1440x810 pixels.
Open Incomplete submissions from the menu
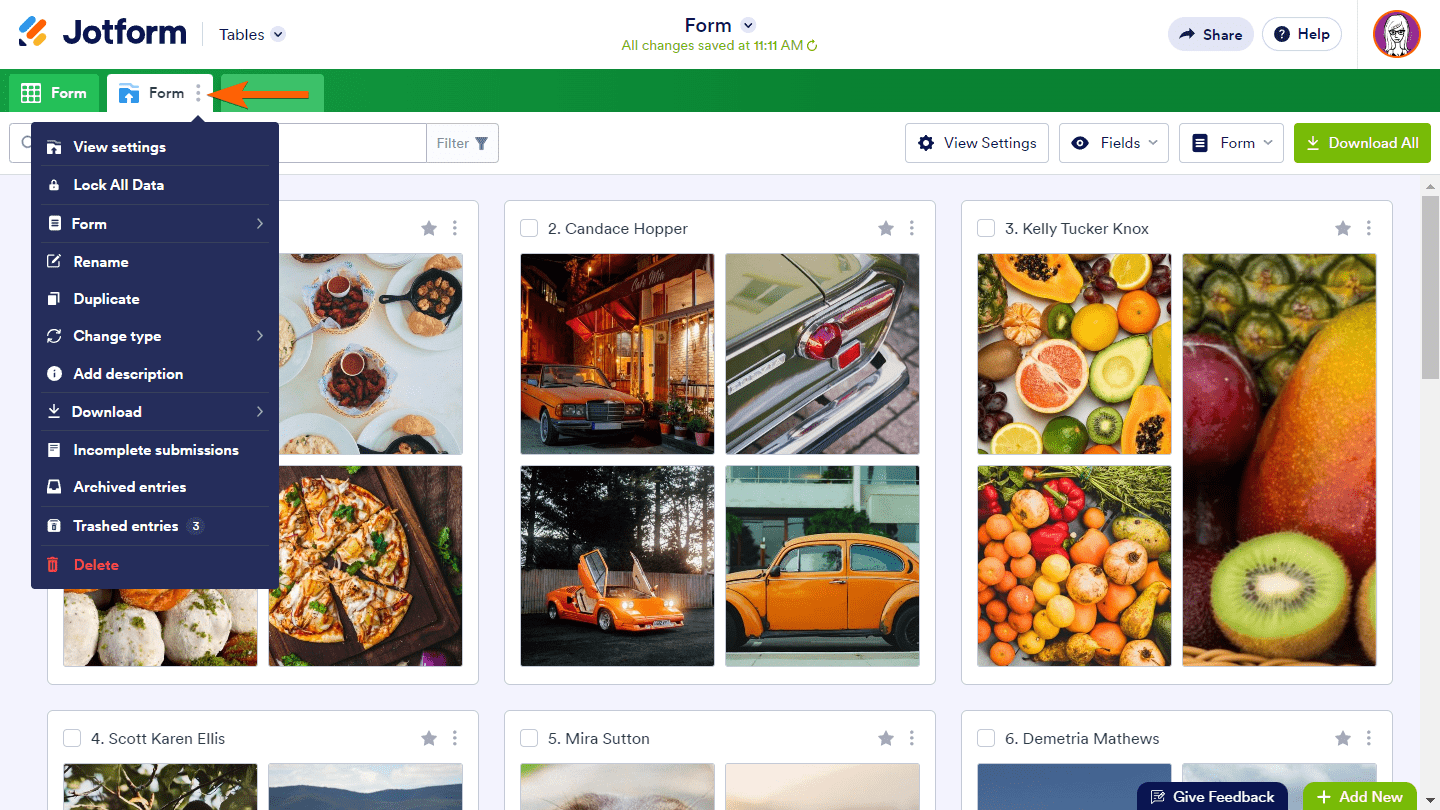pyautogui.click(x=155, y=450)
